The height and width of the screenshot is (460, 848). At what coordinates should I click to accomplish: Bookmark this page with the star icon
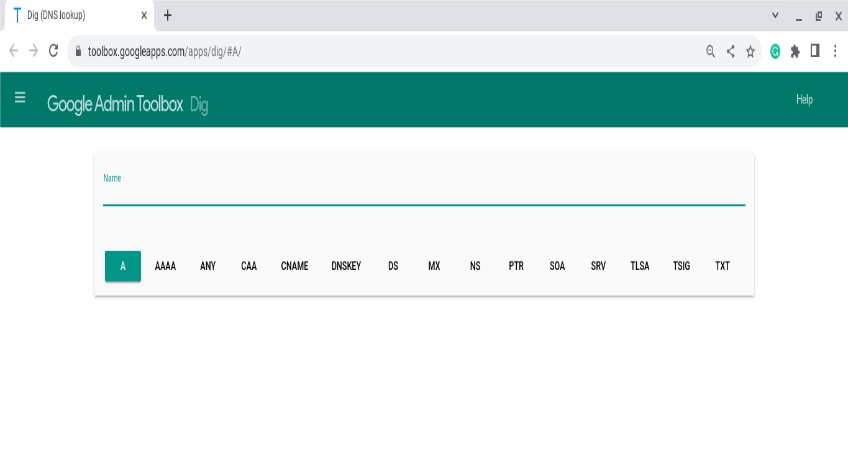click(750, 51)
